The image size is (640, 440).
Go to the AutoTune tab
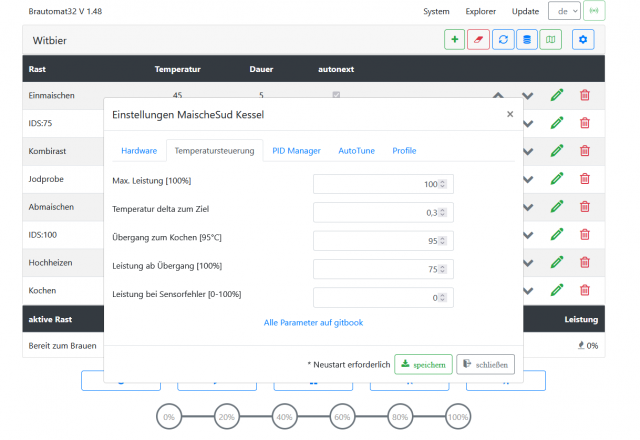pyautogui.click(x=356, y=151)
